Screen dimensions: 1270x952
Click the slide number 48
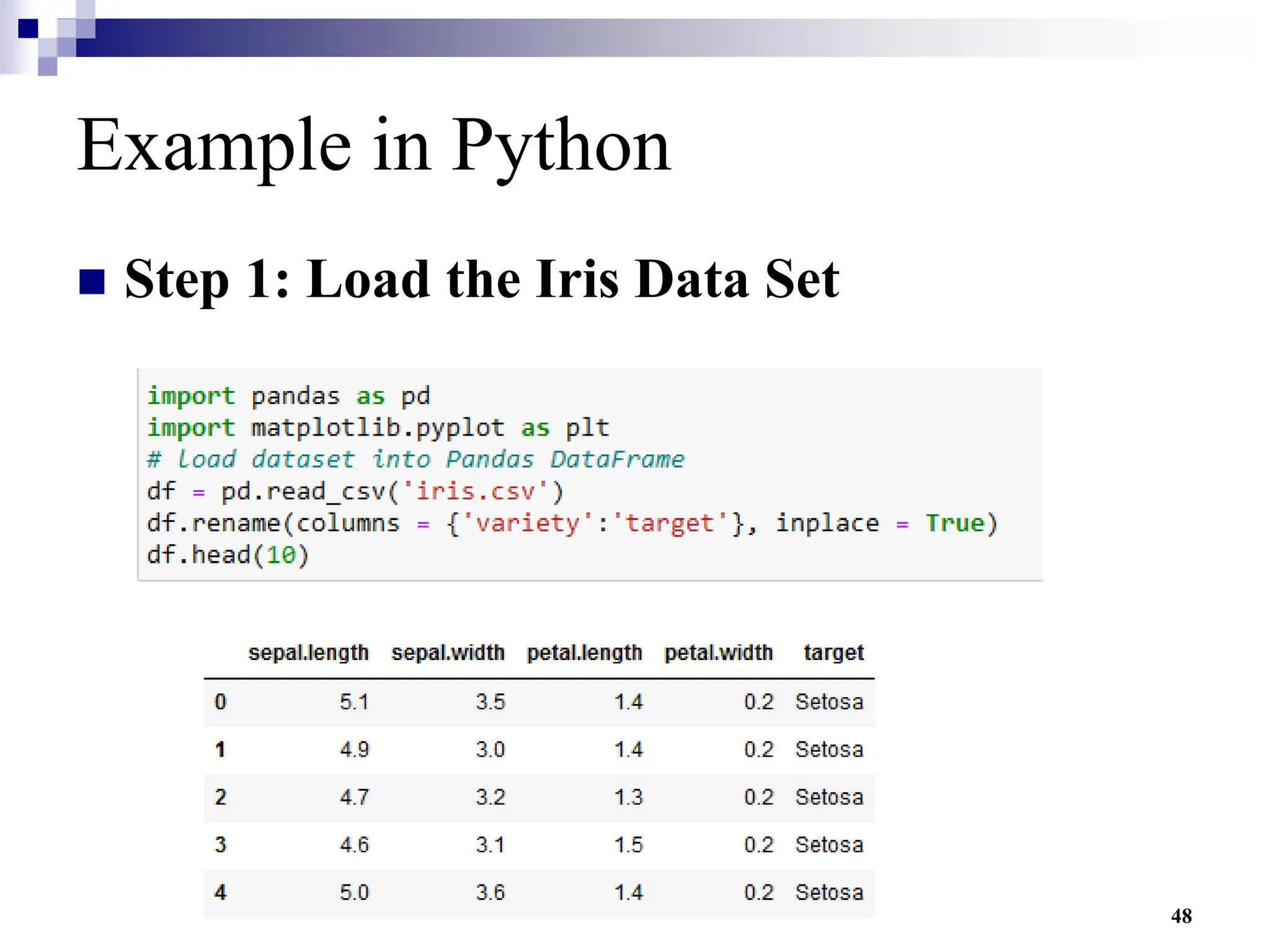click(1181, 916)
